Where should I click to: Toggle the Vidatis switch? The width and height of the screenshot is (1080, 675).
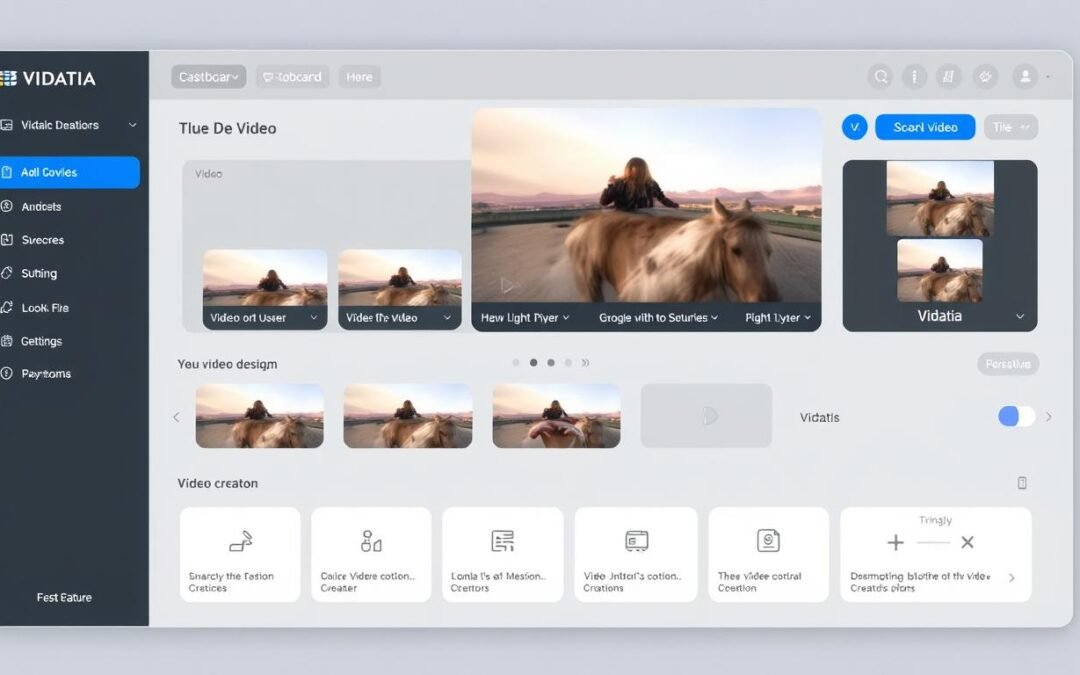(x=1016, y=416)
